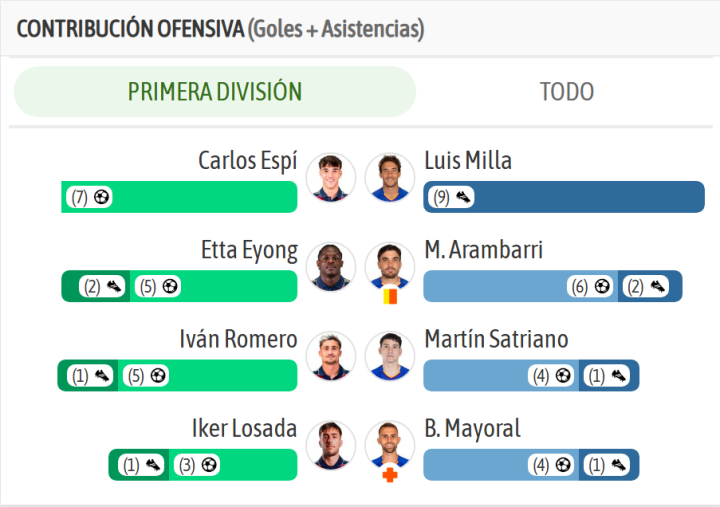Click goal ball icon in M. Arambarri's bar

[602, 287]
